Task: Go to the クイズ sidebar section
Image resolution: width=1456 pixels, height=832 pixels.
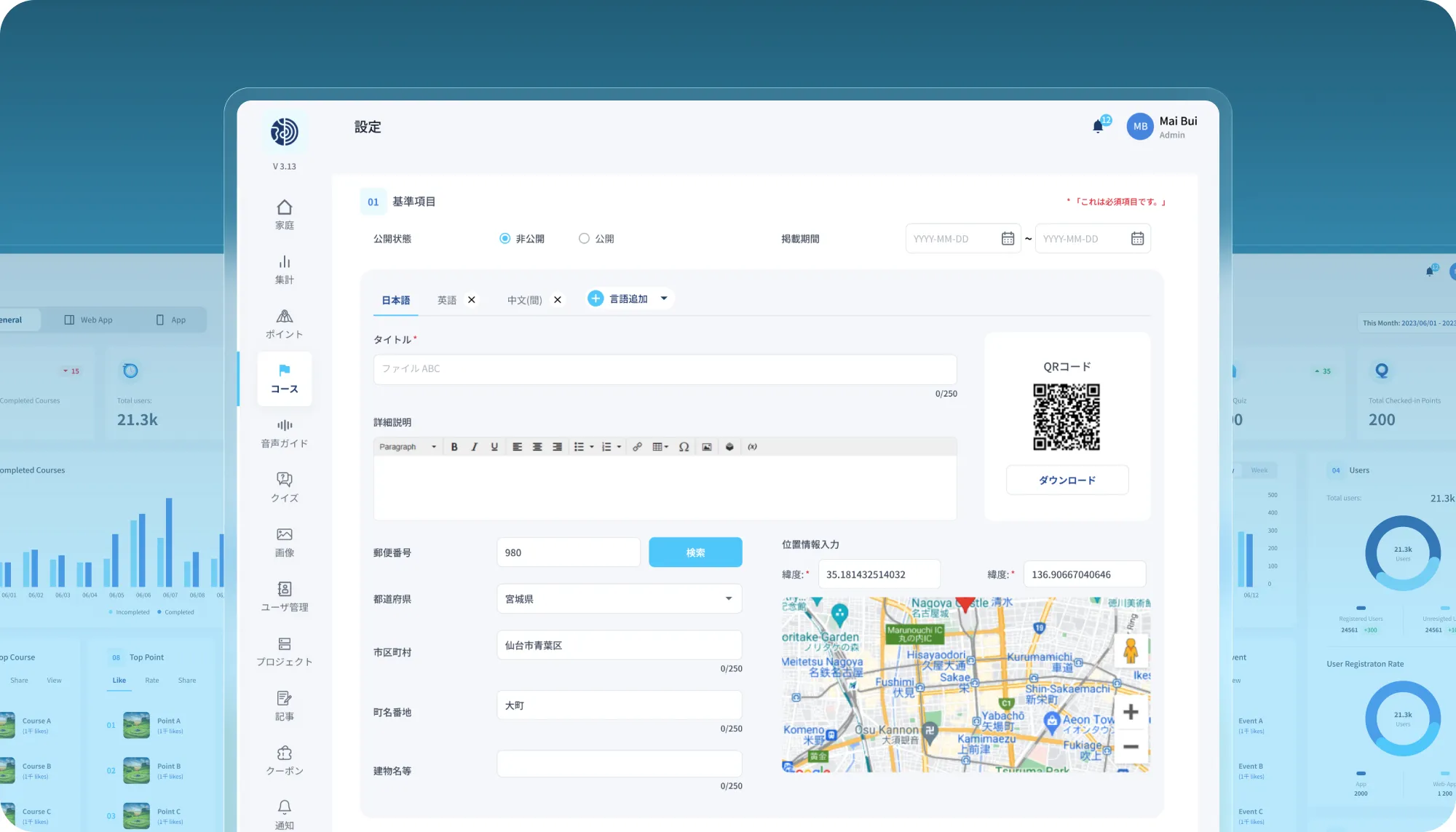Action: tap(285, 488)
